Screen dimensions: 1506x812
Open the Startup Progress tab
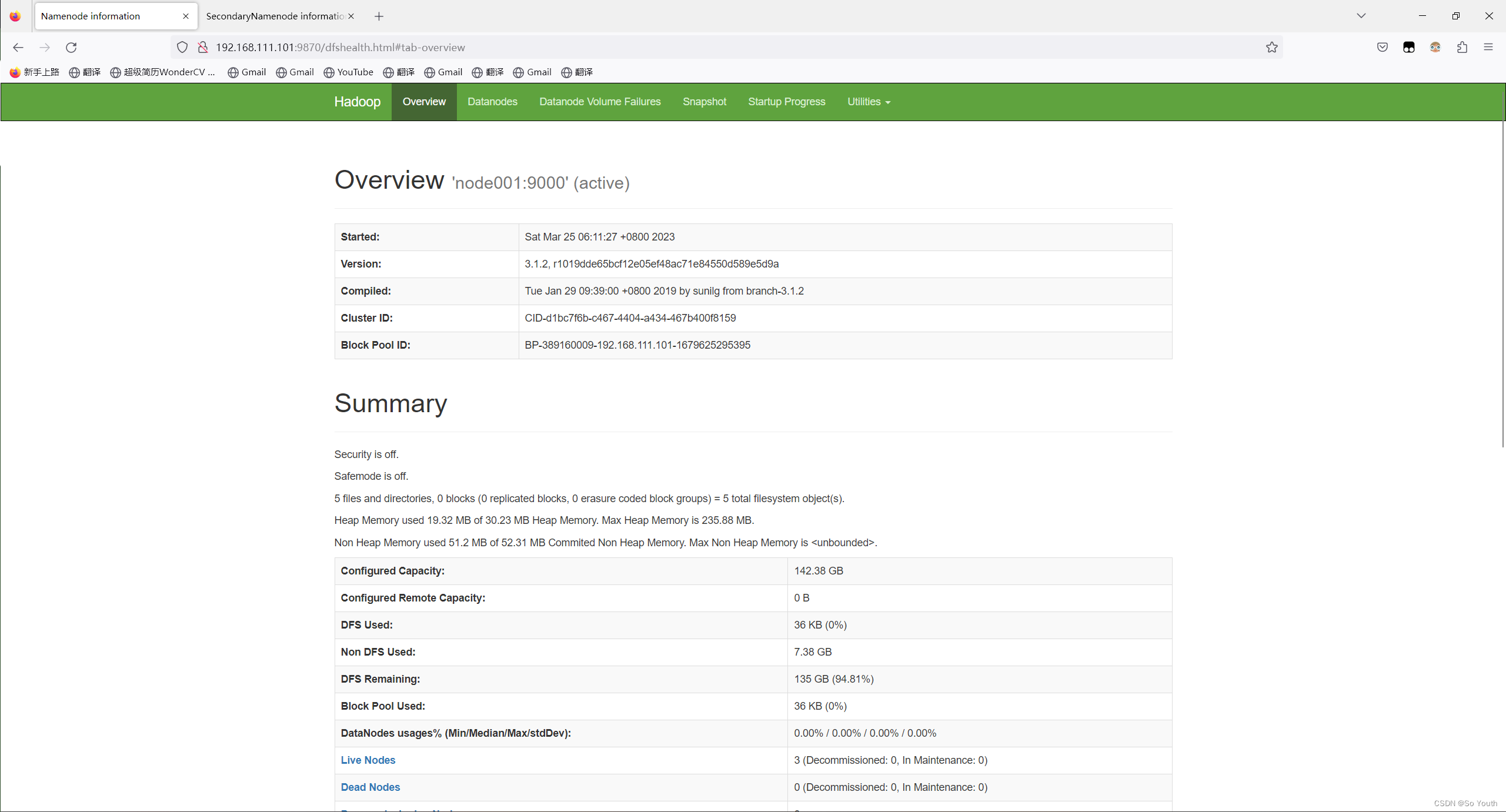pos(787,102)
